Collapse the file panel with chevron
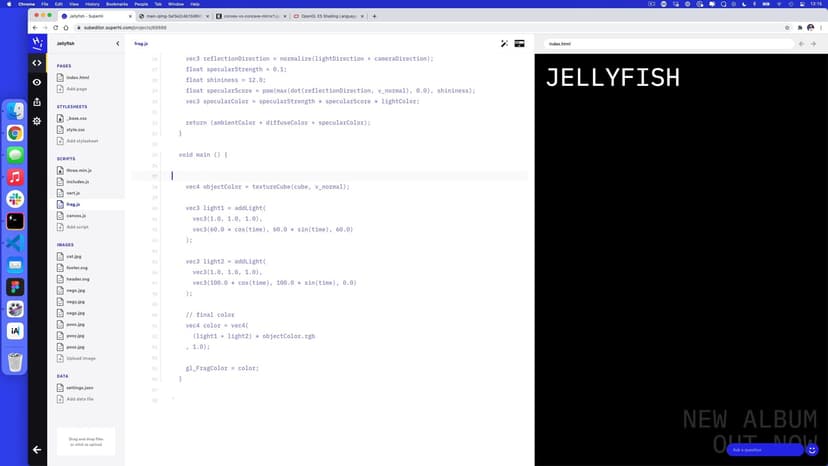Screen dimensions: 828x466 [118, 44]
